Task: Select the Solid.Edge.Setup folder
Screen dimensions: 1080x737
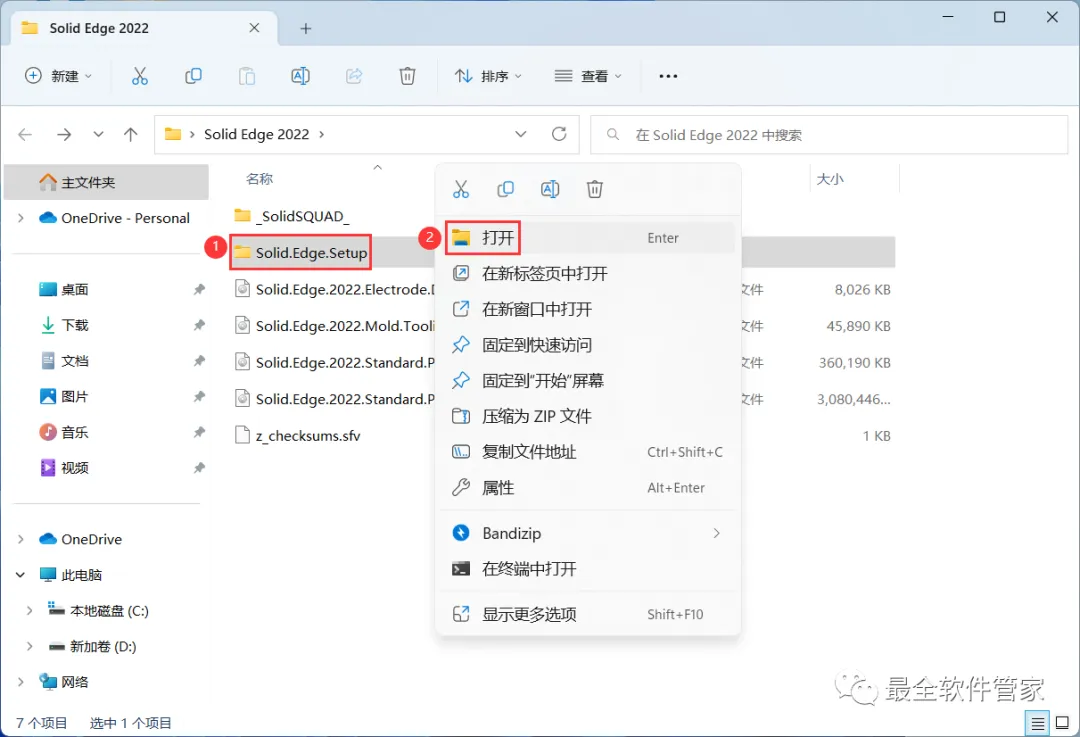Action: [x=300, y=253]
